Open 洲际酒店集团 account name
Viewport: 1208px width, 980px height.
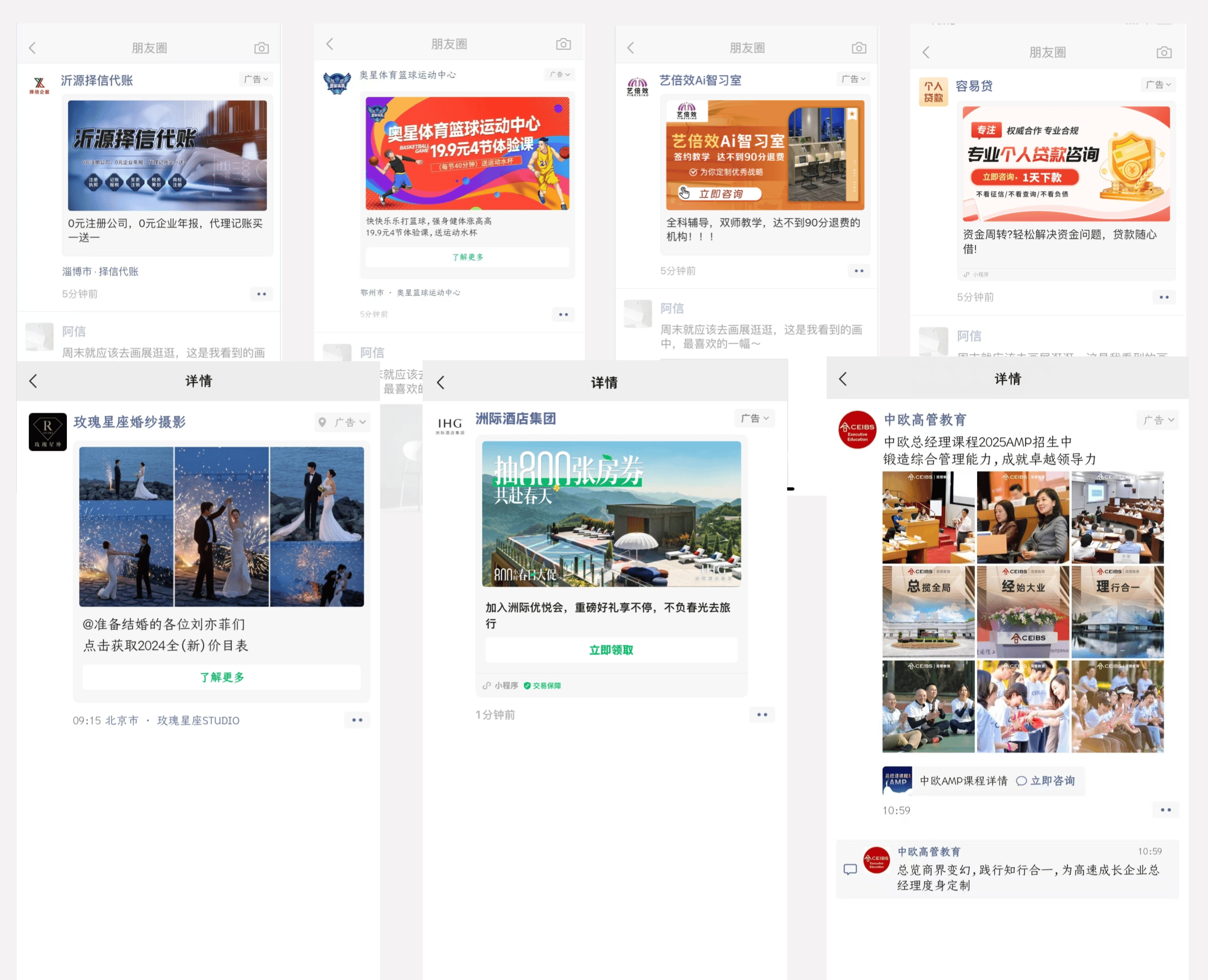pos(516,418)
